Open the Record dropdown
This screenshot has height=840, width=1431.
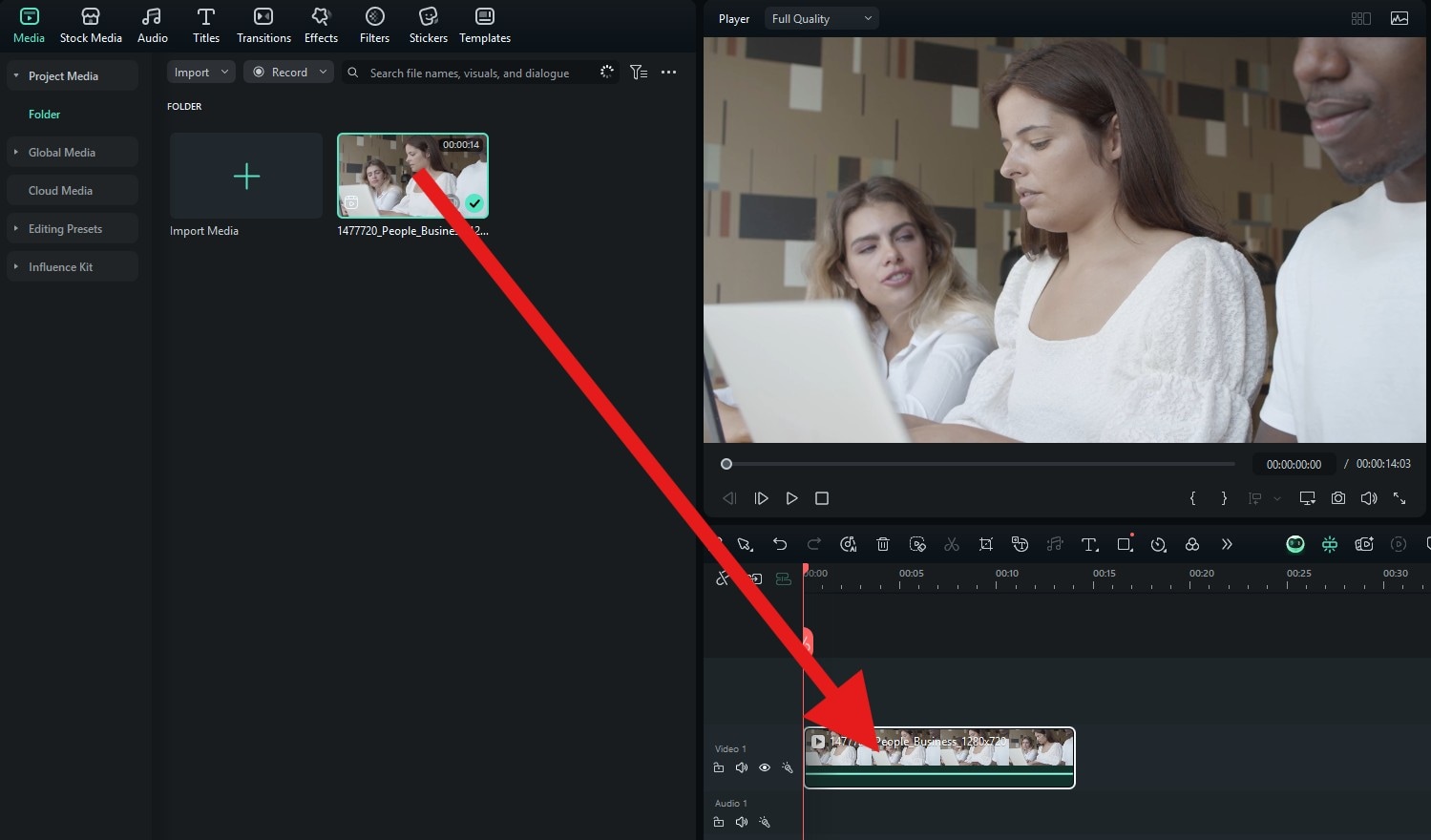coord(288,72)
